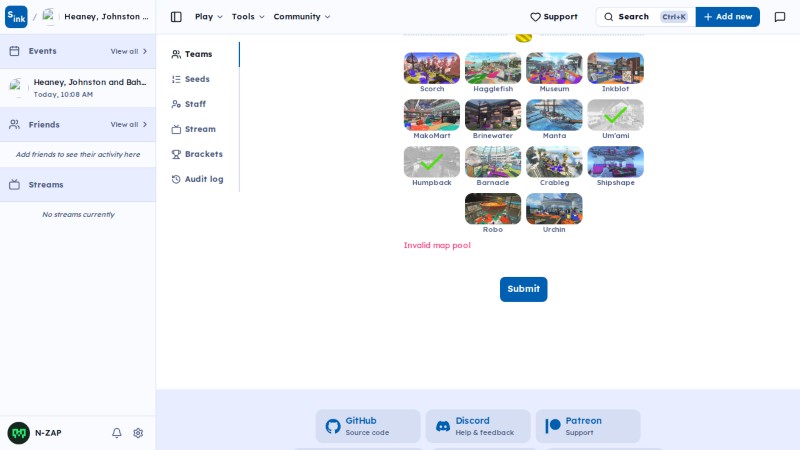Select the Inkblot map

(x=615, y=68)
